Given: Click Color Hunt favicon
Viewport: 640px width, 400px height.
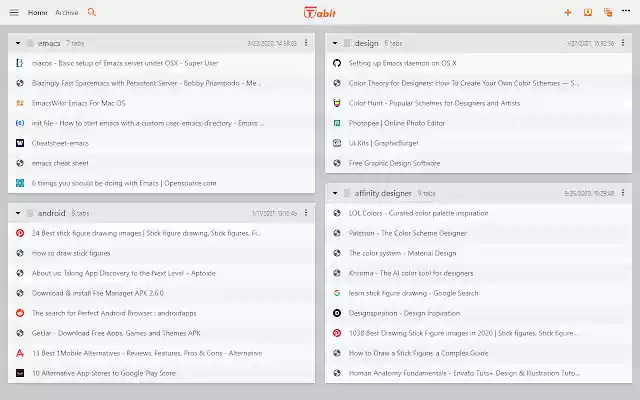Looking at the screenshot, I should coord(337,103).
